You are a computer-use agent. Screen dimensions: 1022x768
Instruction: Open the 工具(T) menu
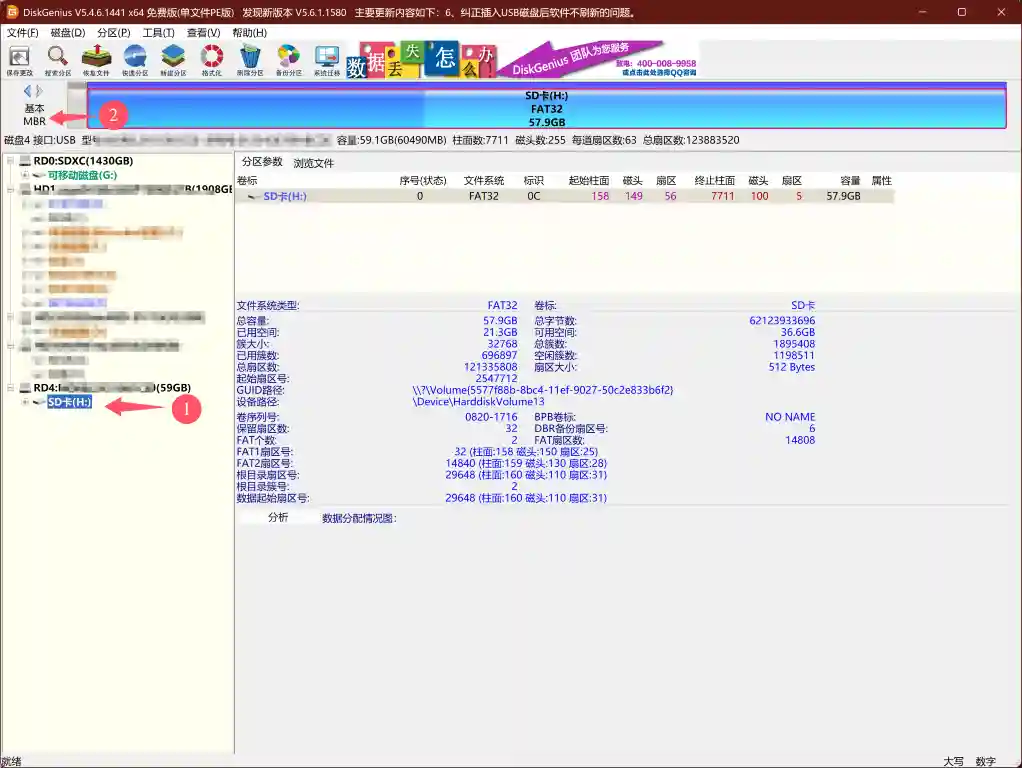click(x=158, y=33)
